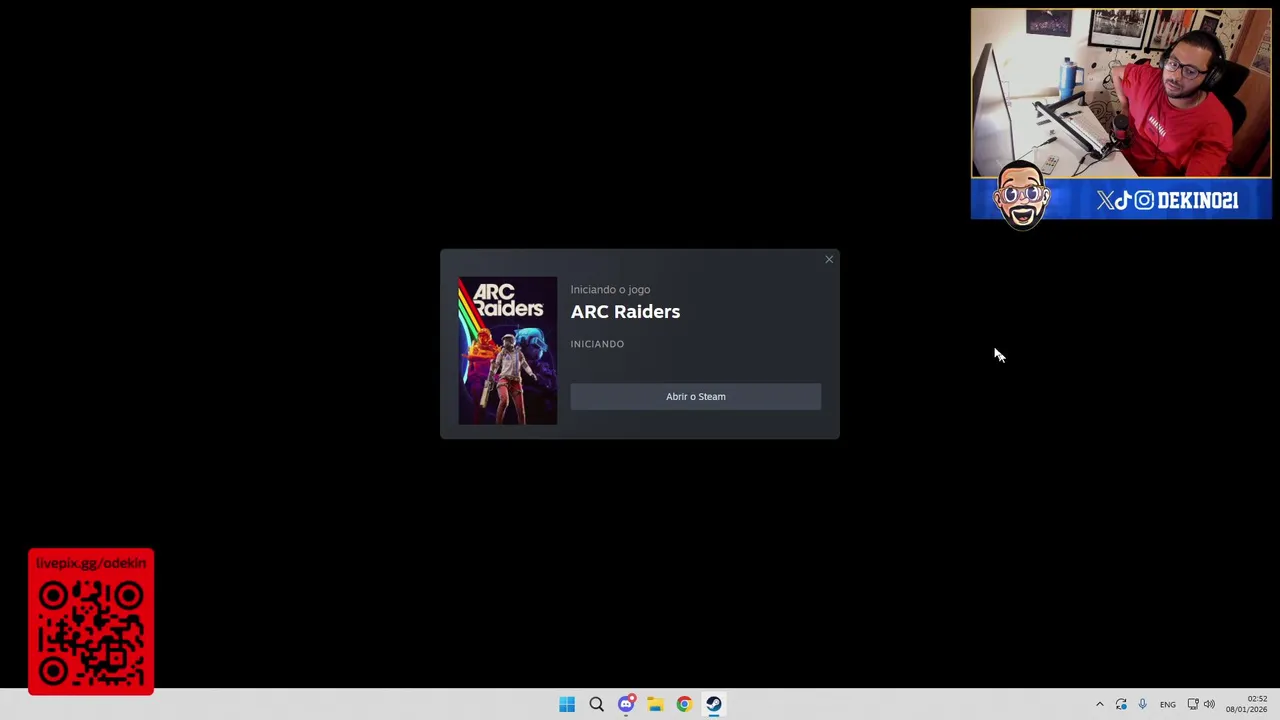1280x720 pixels.
Task: Open the Windows Start menu
Action: tap(567, 704)
